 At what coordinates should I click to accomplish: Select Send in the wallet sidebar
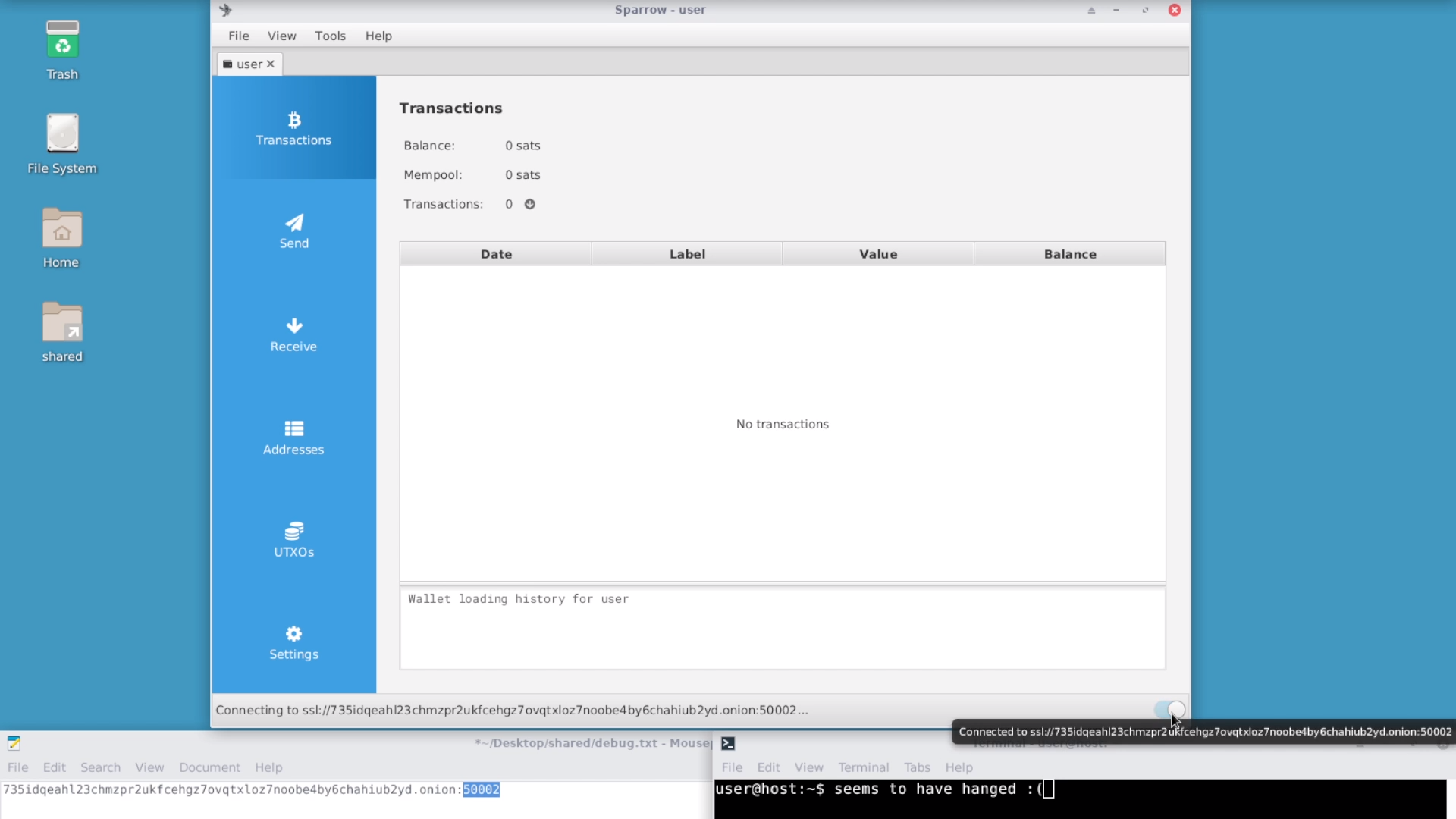[293, 231]
